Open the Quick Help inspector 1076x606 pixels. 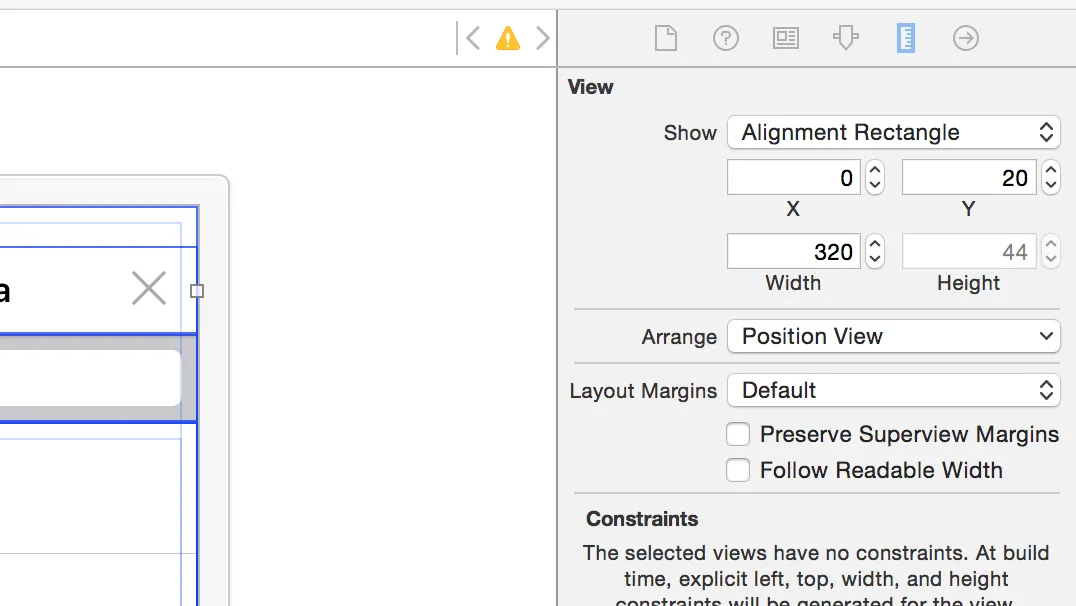coord(726,39)
